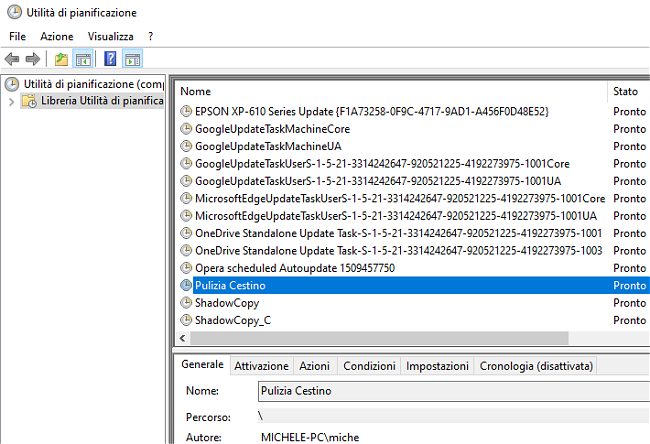
Task: Open the Cronologia (disattivata) tab
Action: pos(536,366)
